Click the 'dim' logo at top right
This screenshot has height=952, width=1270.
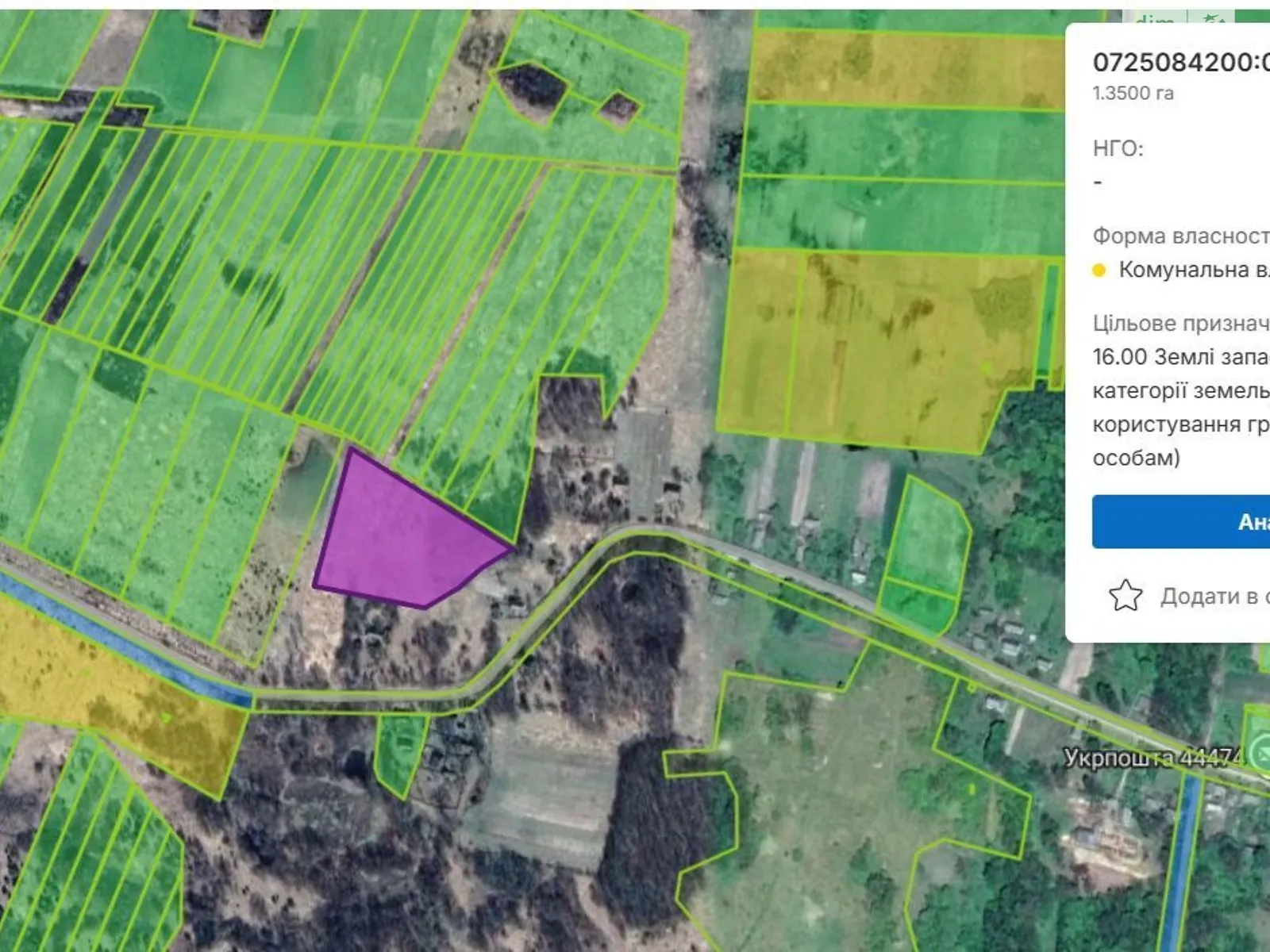[x=1153, y=19]
